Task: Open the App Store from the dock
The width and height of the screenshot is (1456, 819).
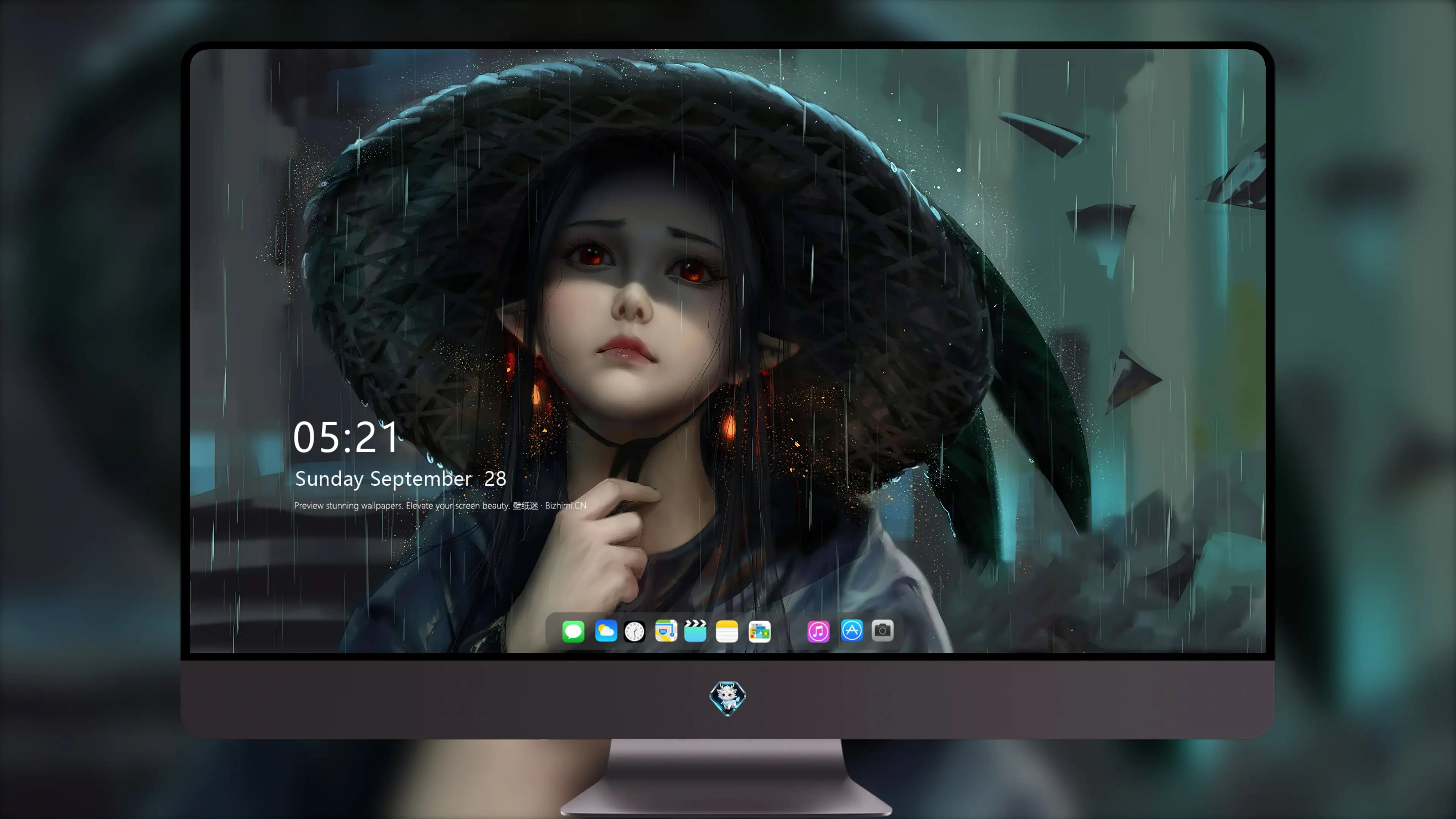Action: (x=852, y=631)
